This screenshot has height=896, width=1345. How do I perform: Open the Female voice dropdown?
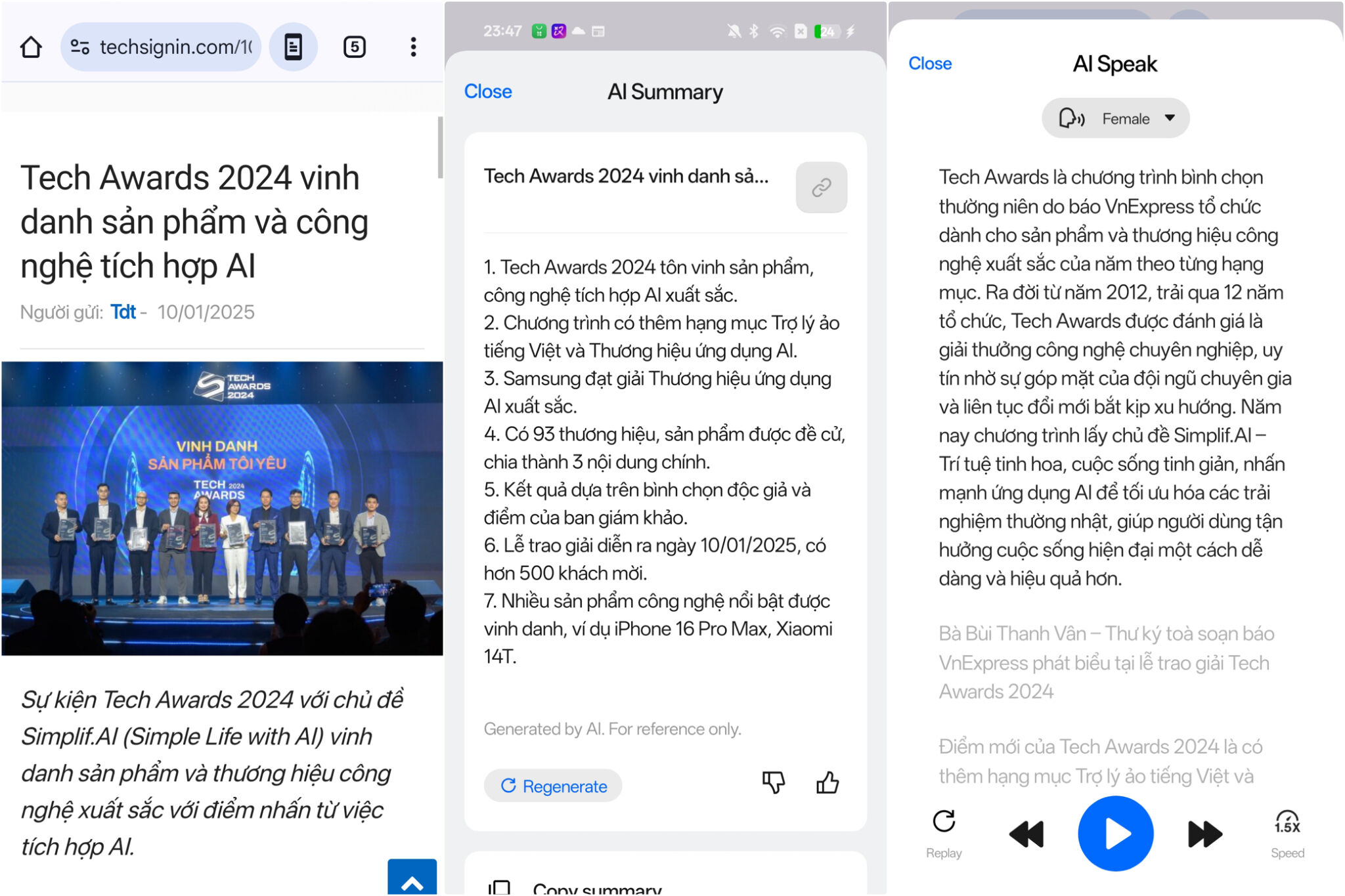click(x=1115, y=118)
